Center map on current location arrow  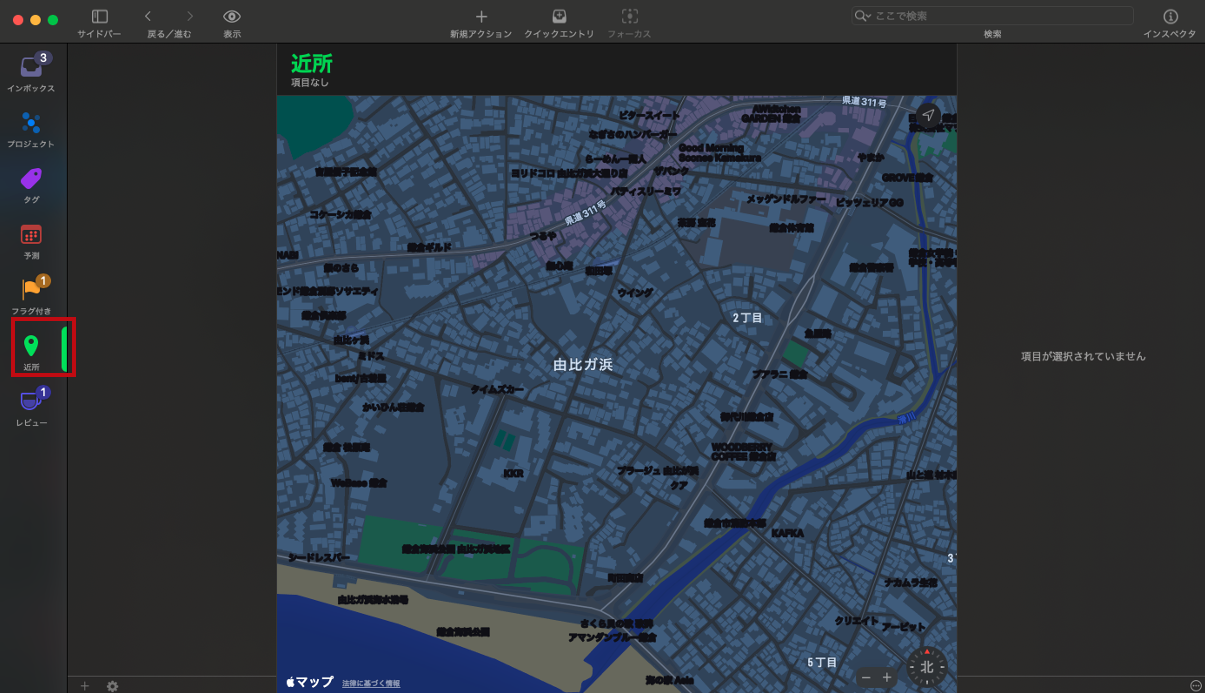928,116
